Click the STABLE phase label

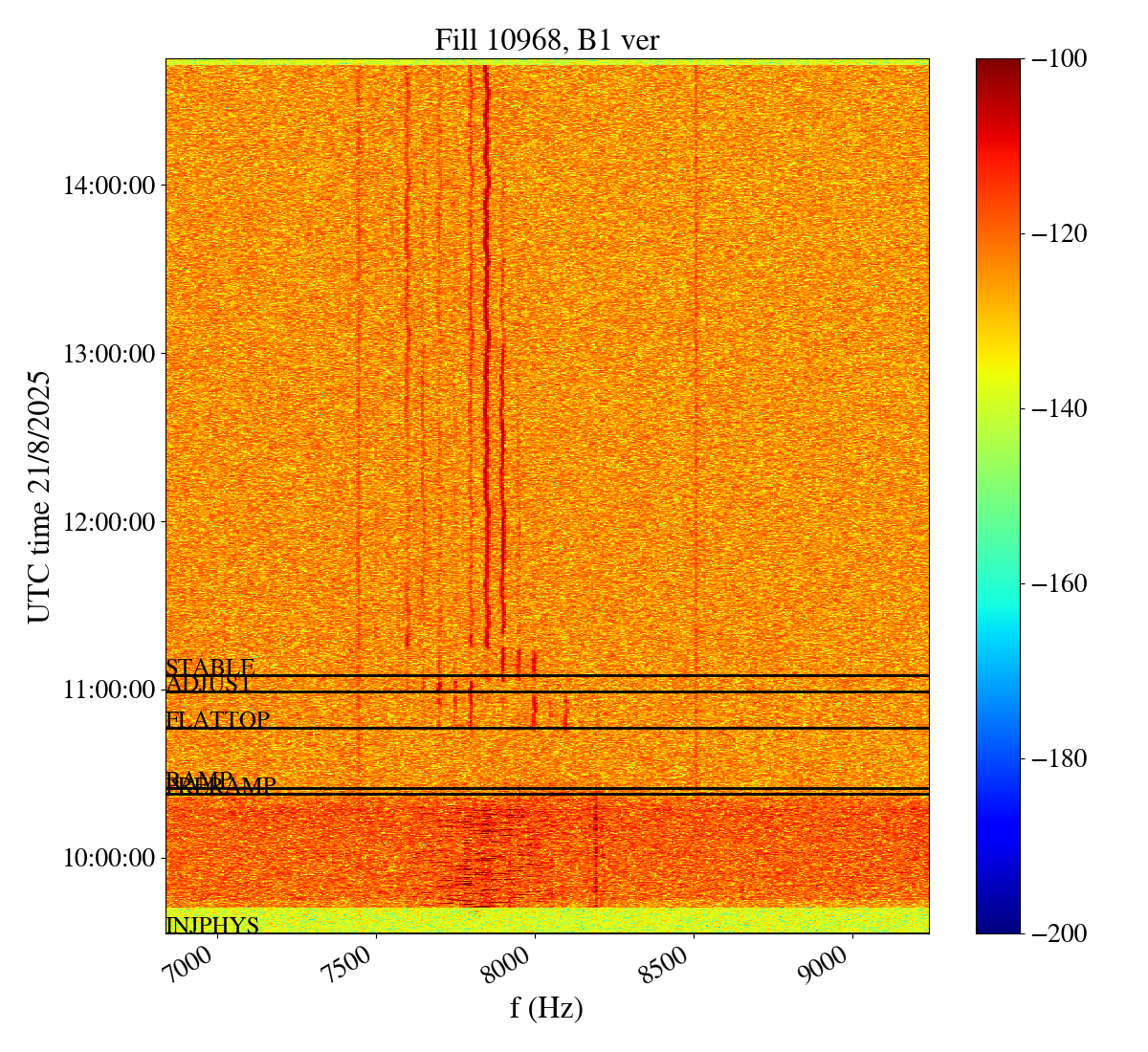pos(210,668)
